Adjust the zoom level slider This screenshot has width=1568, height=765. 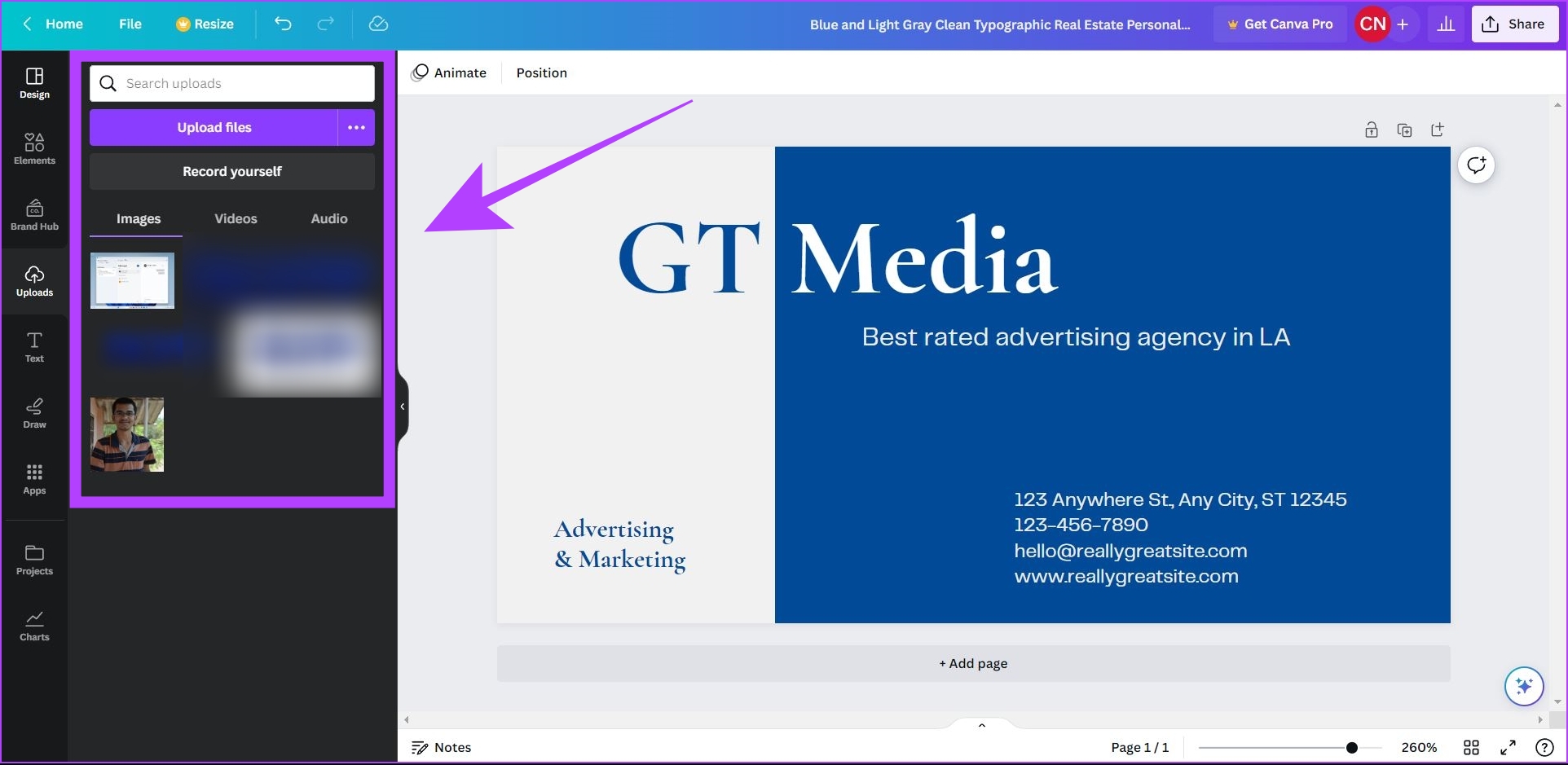[1351, 747]
